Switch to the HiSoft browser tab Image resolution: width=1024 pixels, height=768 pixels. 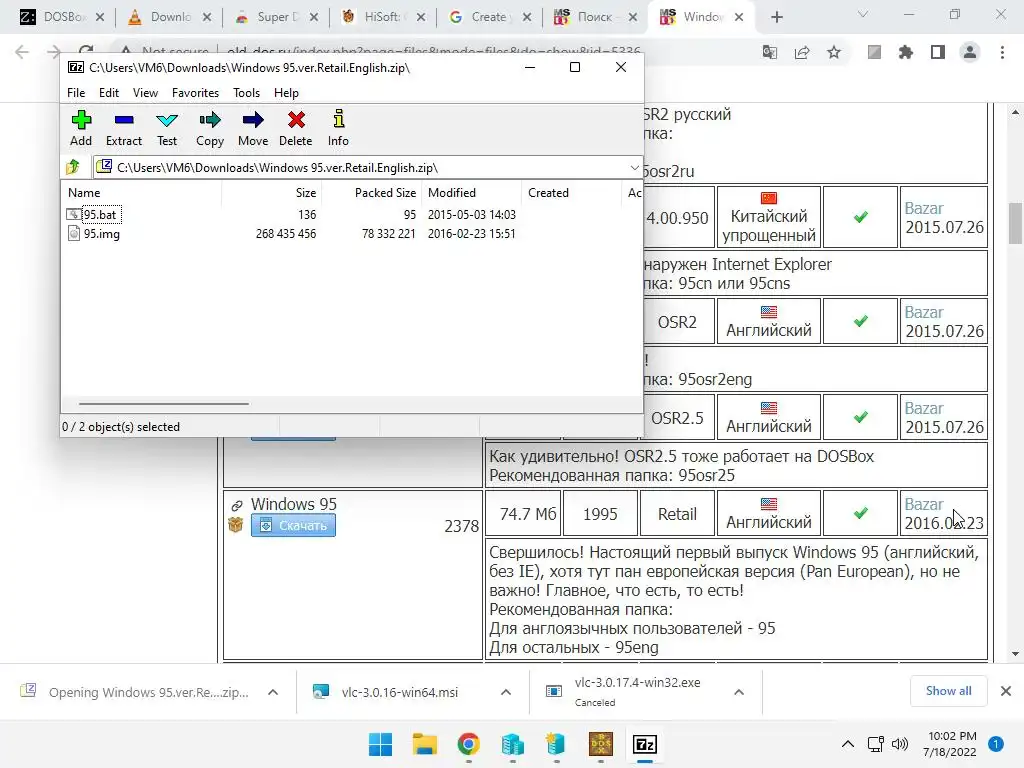pyautogui.click(x=384, y=17)
